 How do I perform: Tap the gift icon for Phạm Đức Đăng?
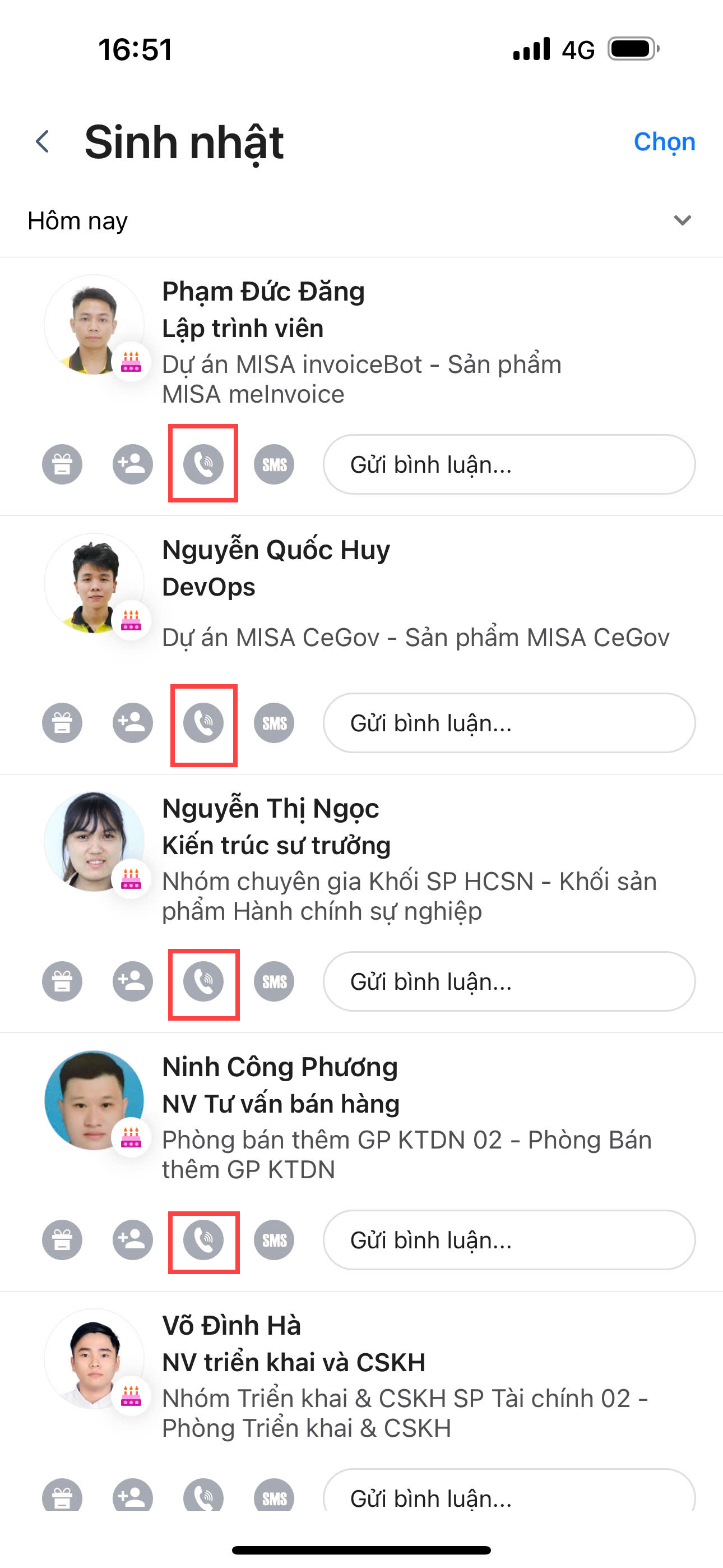(62, 464)
